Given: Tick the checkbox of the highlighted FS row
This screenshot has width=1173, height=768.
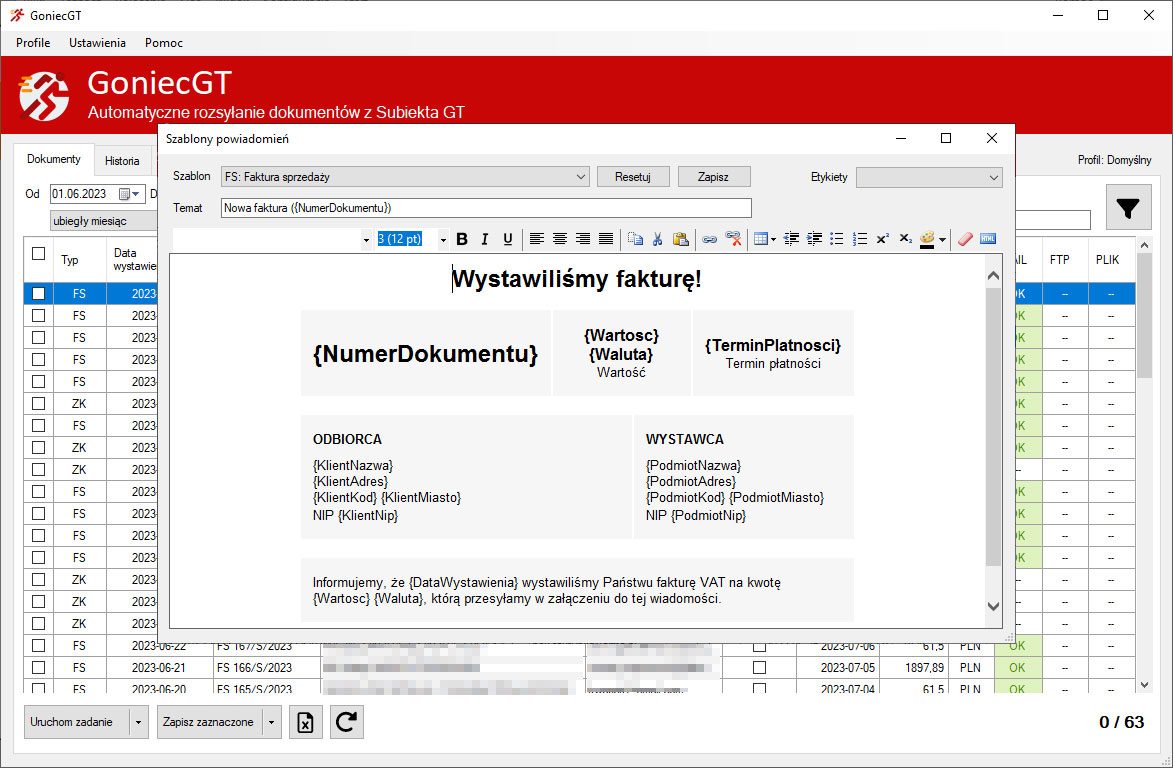Looking at the screenshot, I should [x=39, y=294].
